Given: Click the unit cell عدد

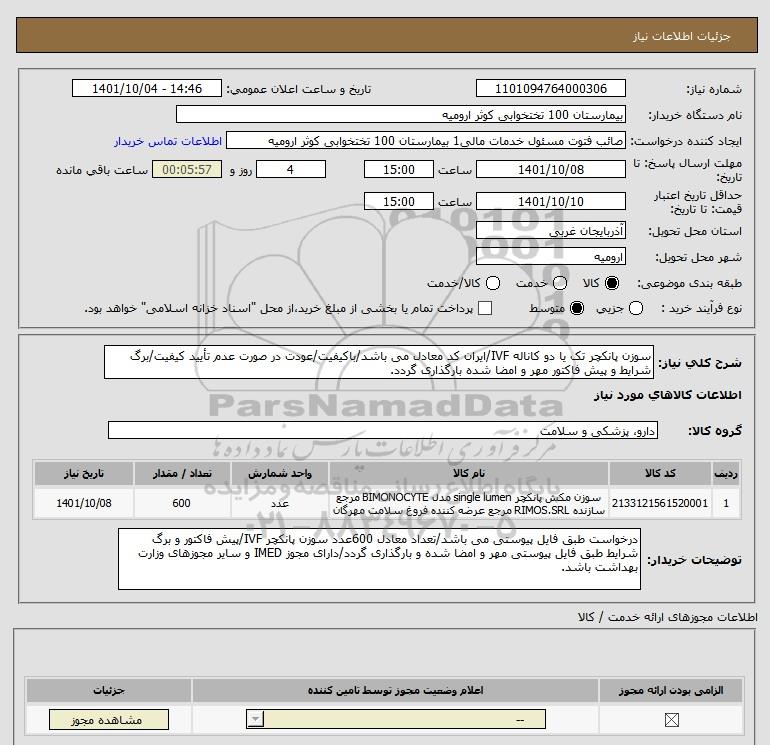Looking at the screenshot, I should click(279, 503).
